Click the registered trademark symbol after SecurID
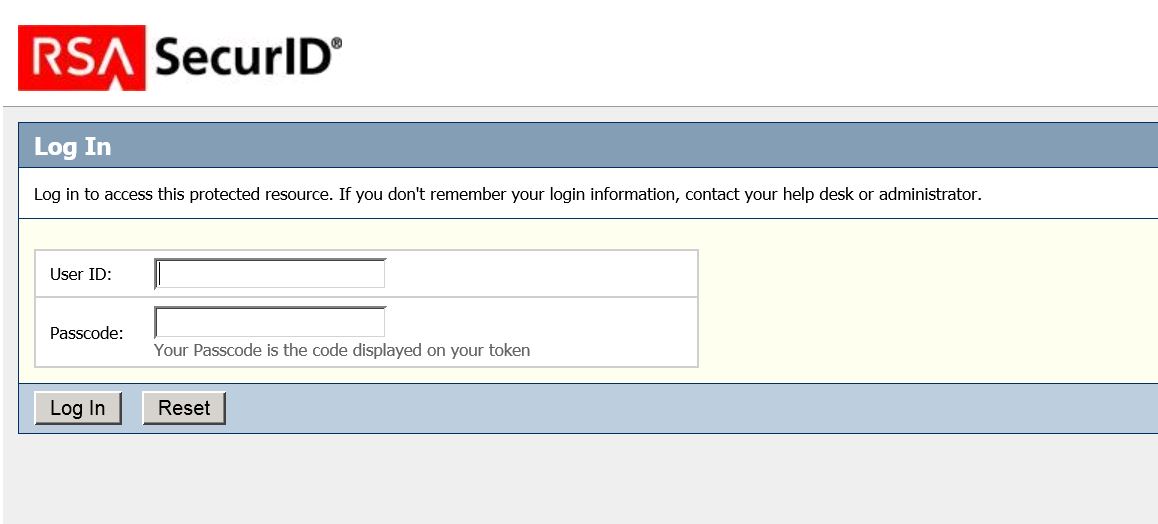Screen dimensions: 1158x524 pyautogui.click(x=337, y=43)
